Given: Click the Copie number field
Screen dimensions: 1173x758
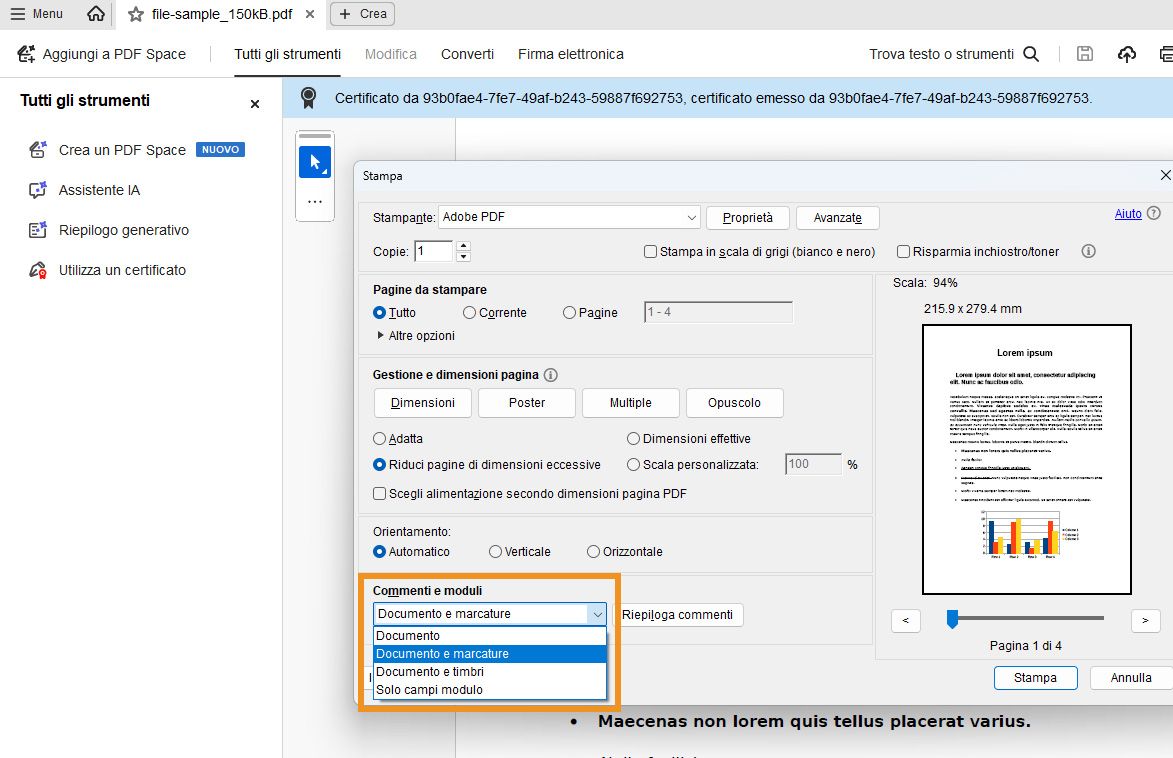Looking at the screenshot, I should pyautogui.click(x=434, y=251).
